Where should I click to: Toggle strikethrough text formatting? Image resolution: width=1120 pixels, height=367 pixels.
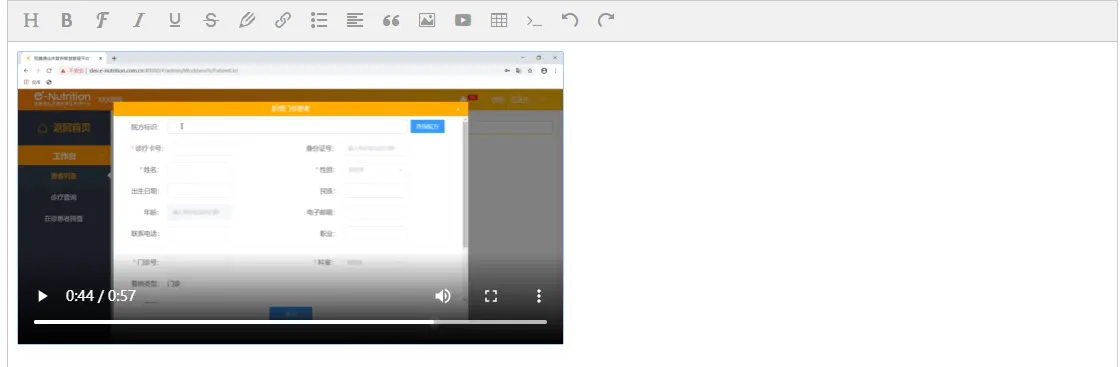[211, 20]
